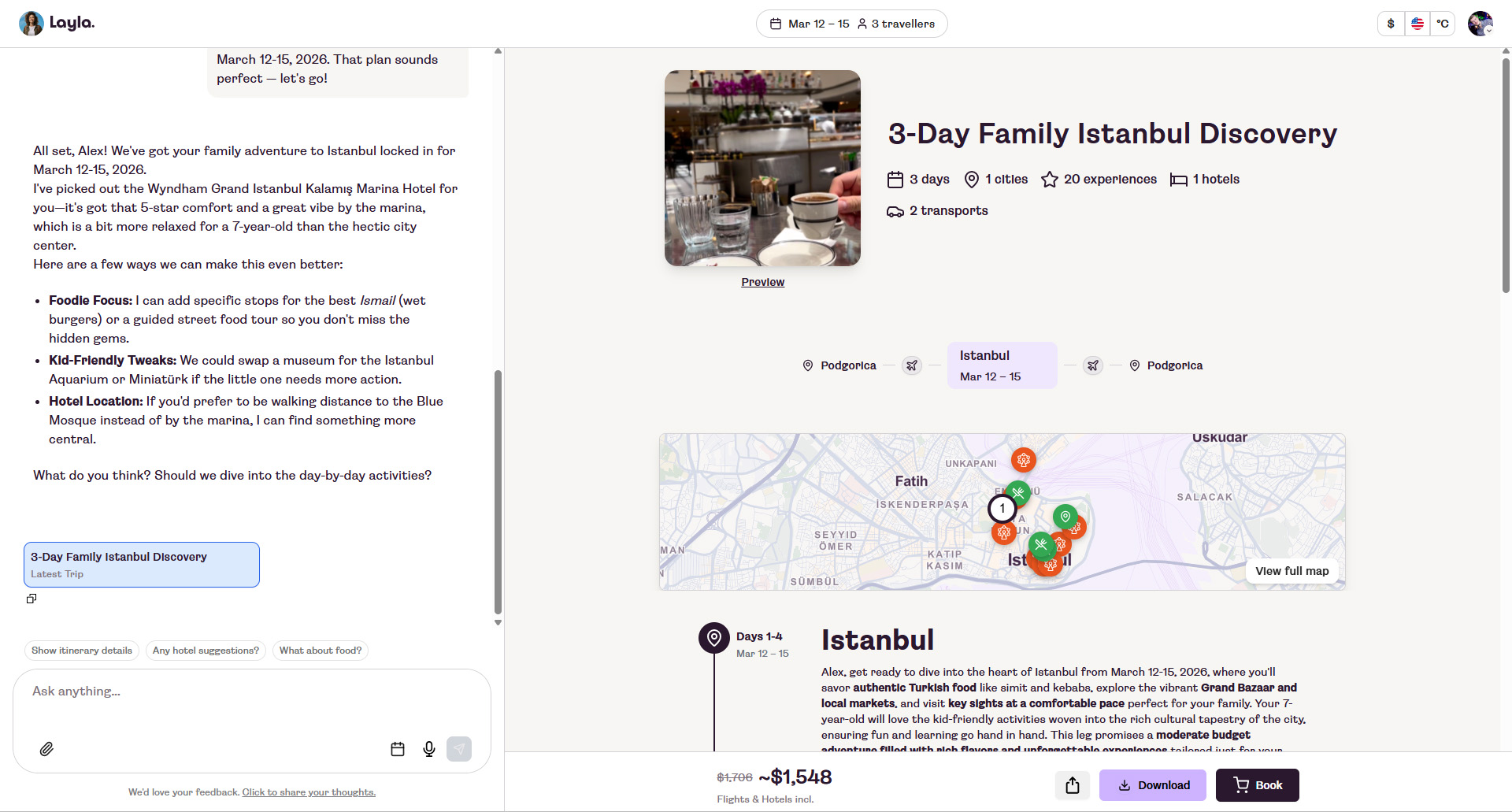Click the return flight plane icon
The height and width of the screenshot is (812, 1512).
tap(1093, 365)
